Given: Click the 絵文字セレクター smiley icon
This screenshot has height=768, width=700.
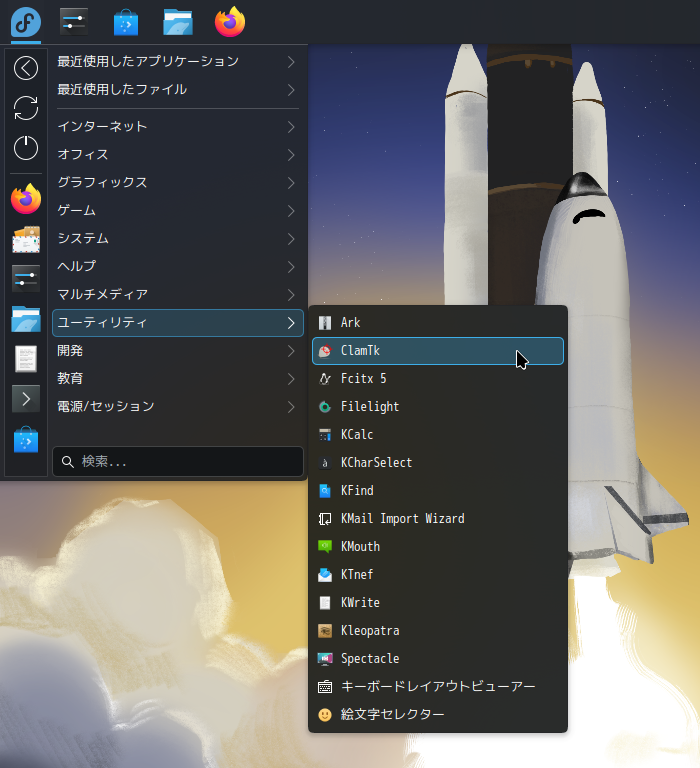Looking at the screenshot, I should pos(325,715).
